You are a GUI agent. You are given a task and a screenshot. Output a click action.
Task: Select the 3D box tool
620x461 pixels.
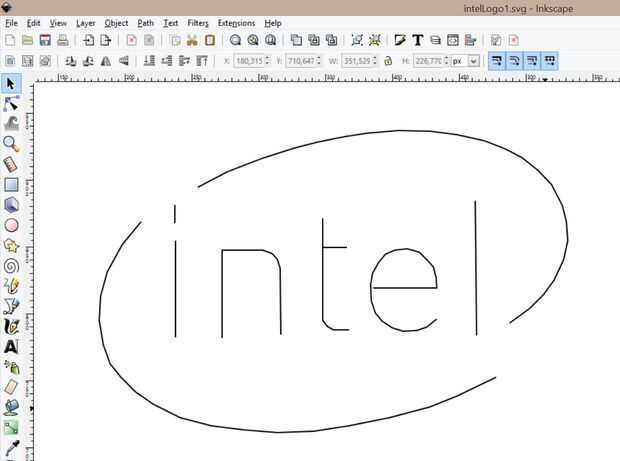pos(11,205)
